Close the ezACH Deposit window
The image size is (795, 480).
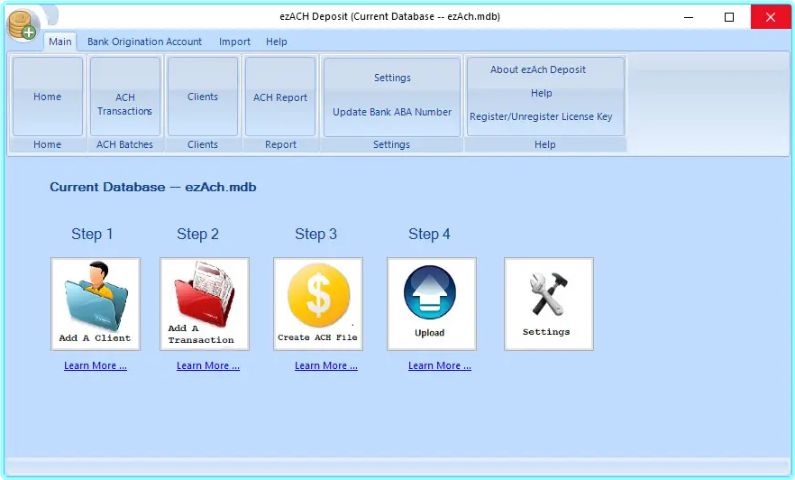771,17
